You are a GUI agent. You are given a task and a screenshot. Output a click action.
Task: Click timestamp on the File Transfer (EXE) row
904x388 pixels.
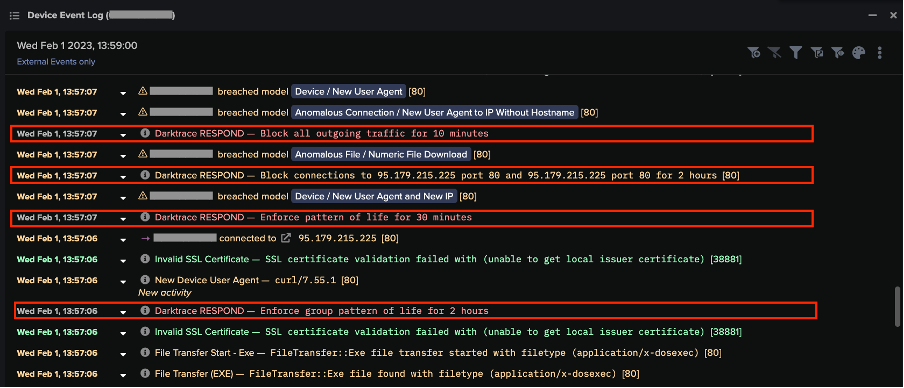(x=57, y=374)
